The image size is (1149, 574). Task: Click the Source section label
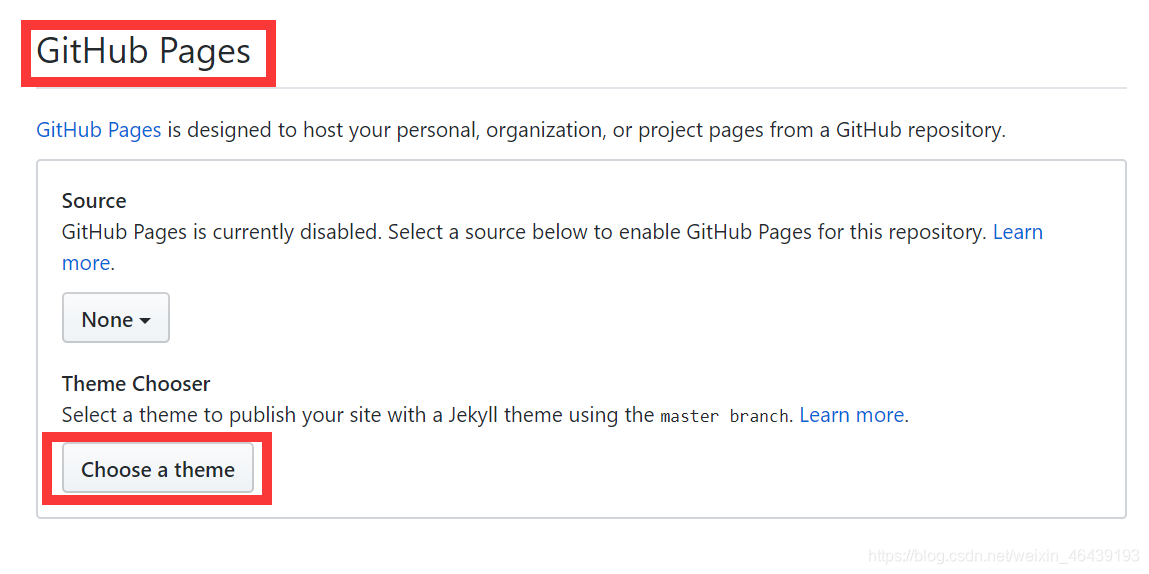[x=94, y=201]
